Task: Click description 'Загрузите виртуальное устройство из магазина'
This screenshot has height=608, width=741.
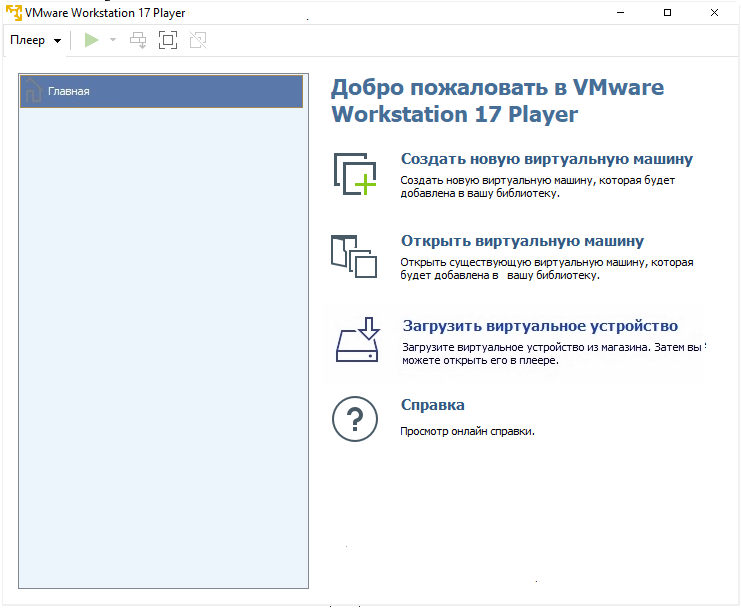Action: point(526,347)
